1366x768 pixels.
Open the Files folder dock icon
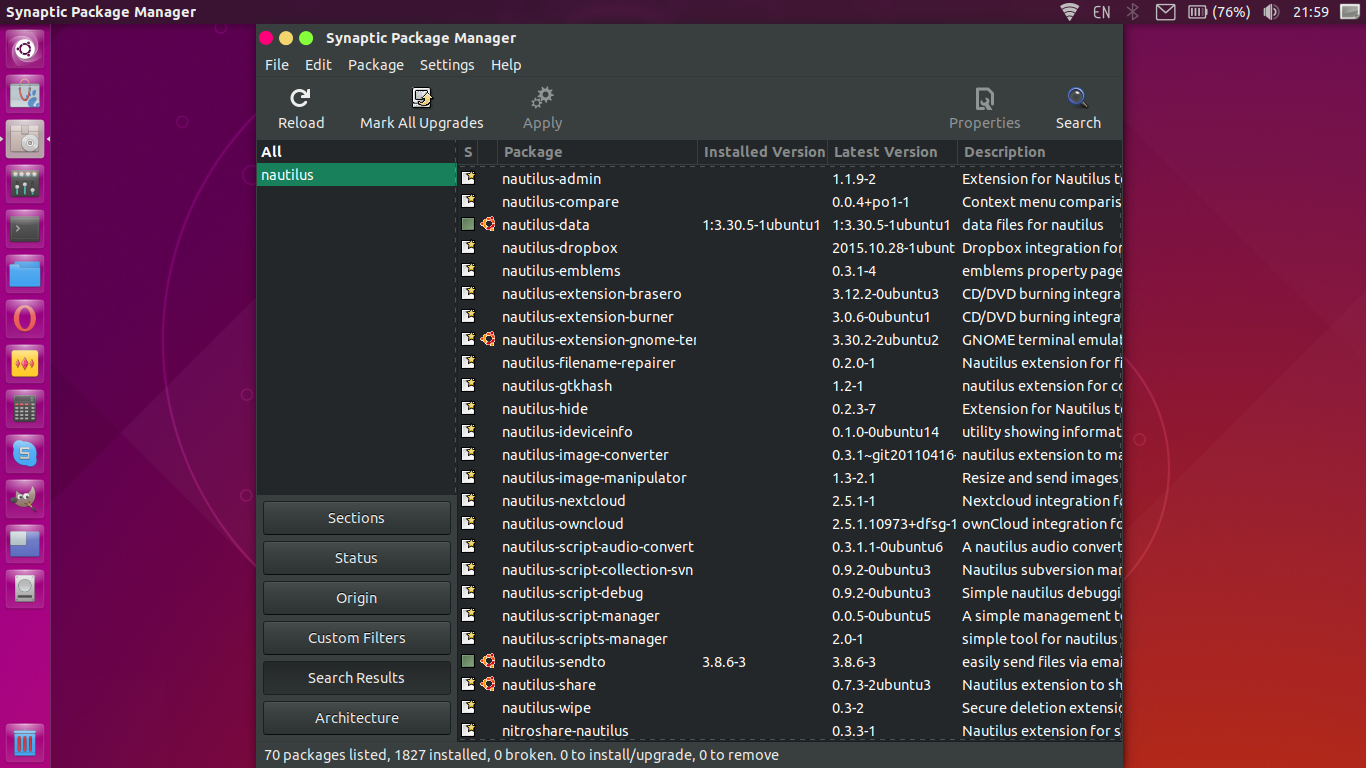(x=25, y=273)
